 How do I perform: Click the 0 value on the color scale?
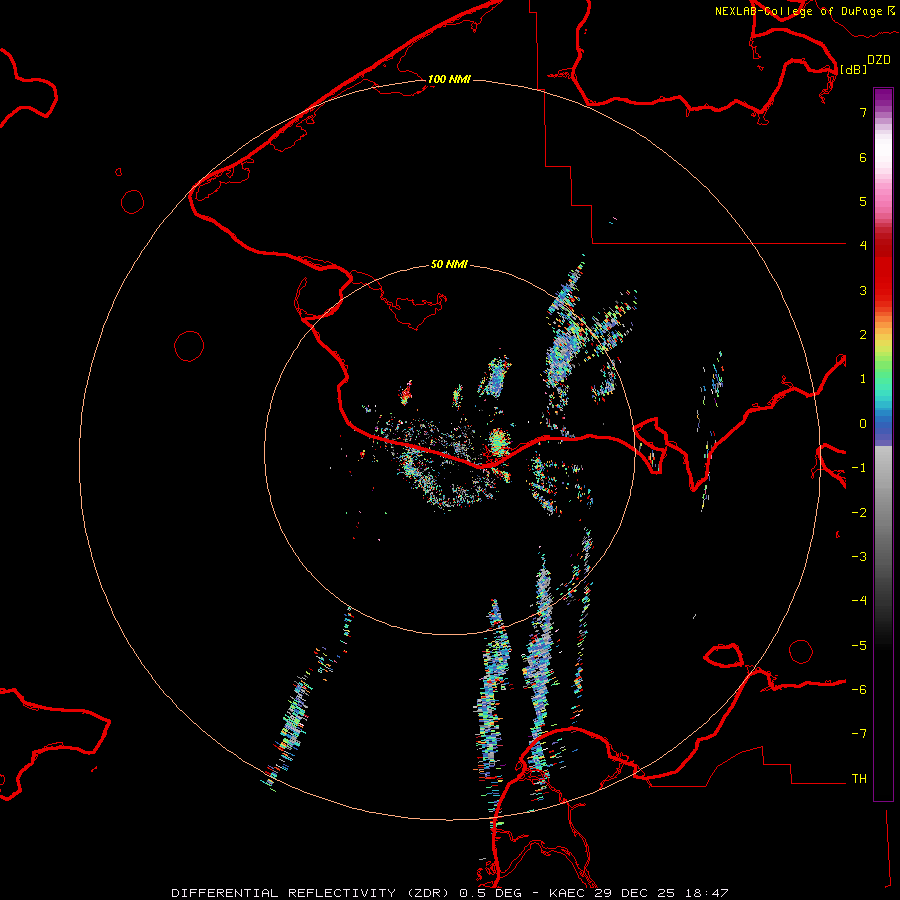coord(863,424)
